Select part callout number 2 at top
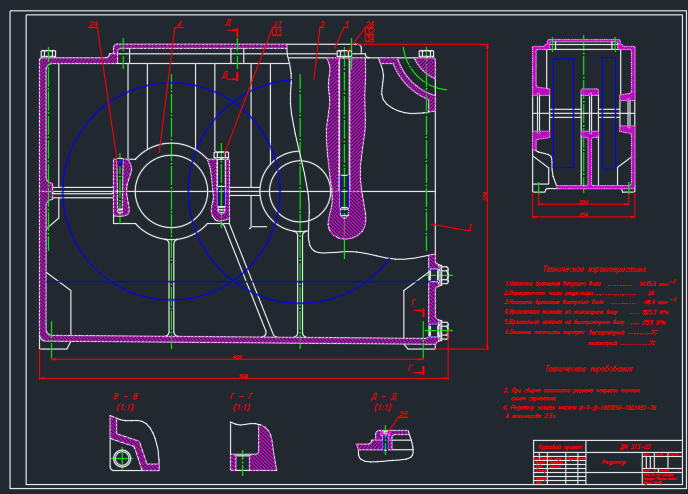Image resolution: width=688 pixels, height=494 pixels. click(x=322, y=25)
